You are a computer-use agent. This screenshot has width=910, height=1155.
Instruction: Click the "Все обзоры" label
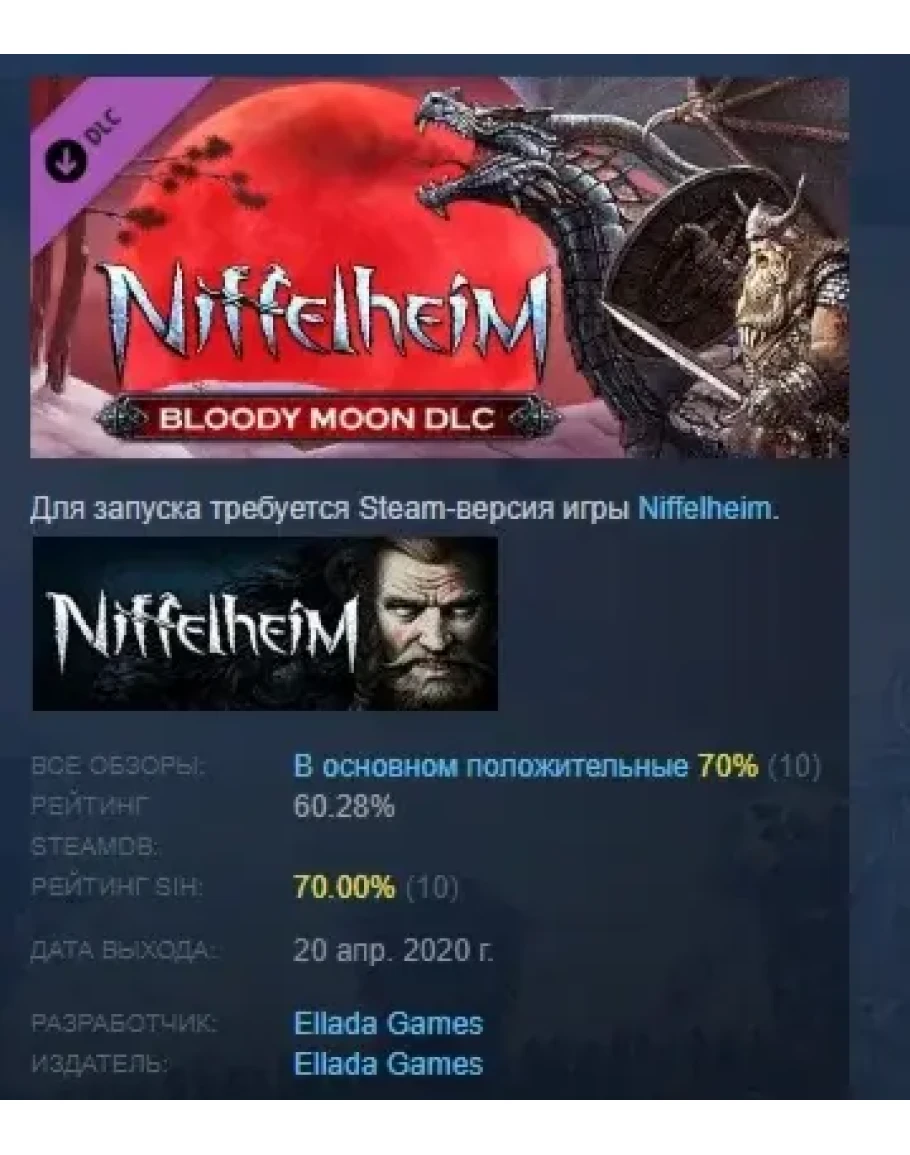point(119,766)
